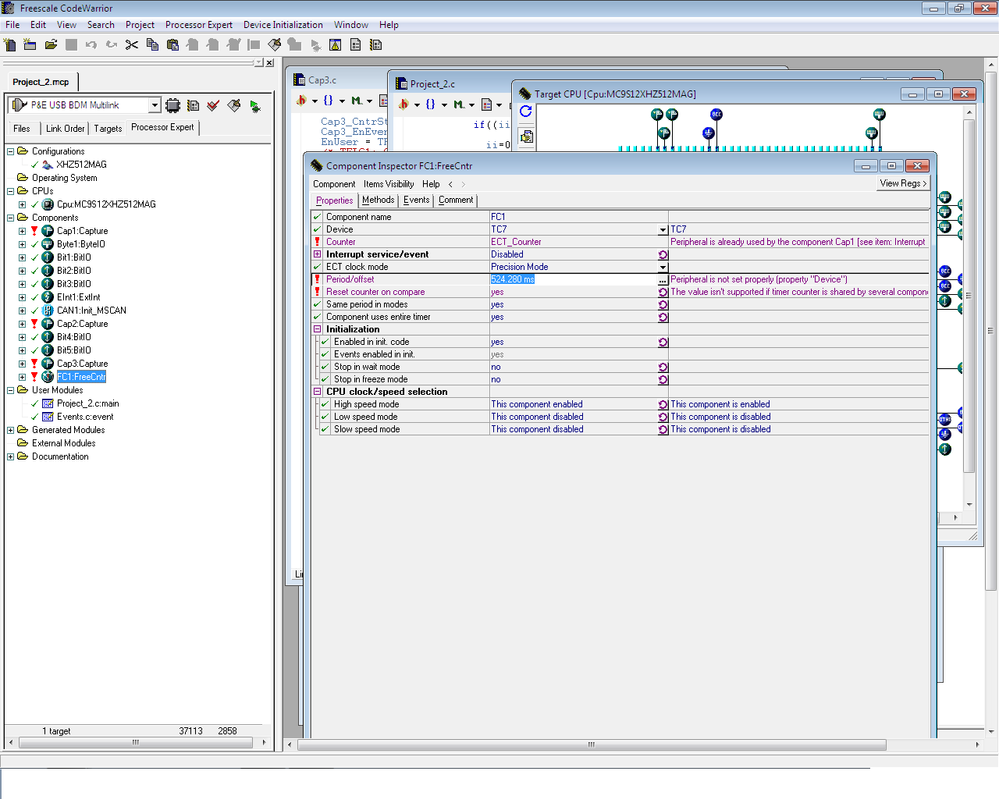The height and width of the screenshot is (799, 999).
Task: Collapse the Initialization group
Action: click(317, 329)
